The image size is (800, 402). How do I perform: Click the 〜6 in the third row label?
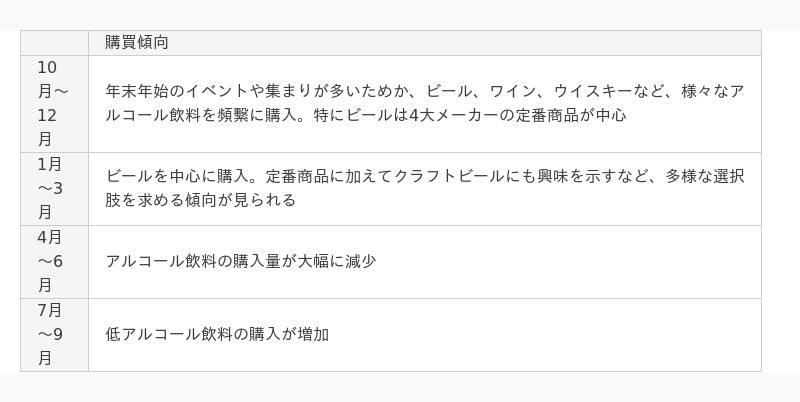click(50, 262)
